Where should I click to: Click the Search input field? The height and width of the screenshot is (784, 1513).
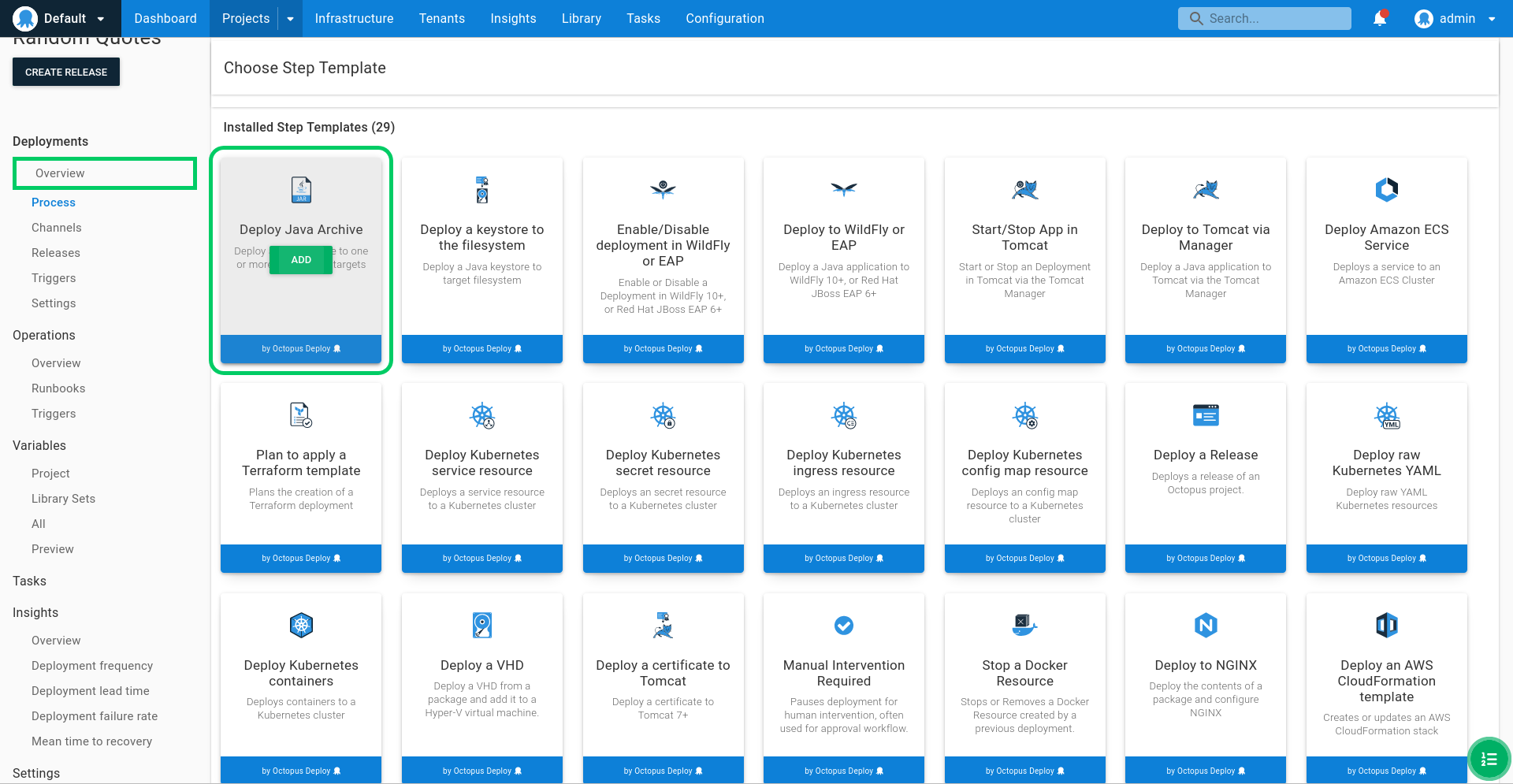1264,18
